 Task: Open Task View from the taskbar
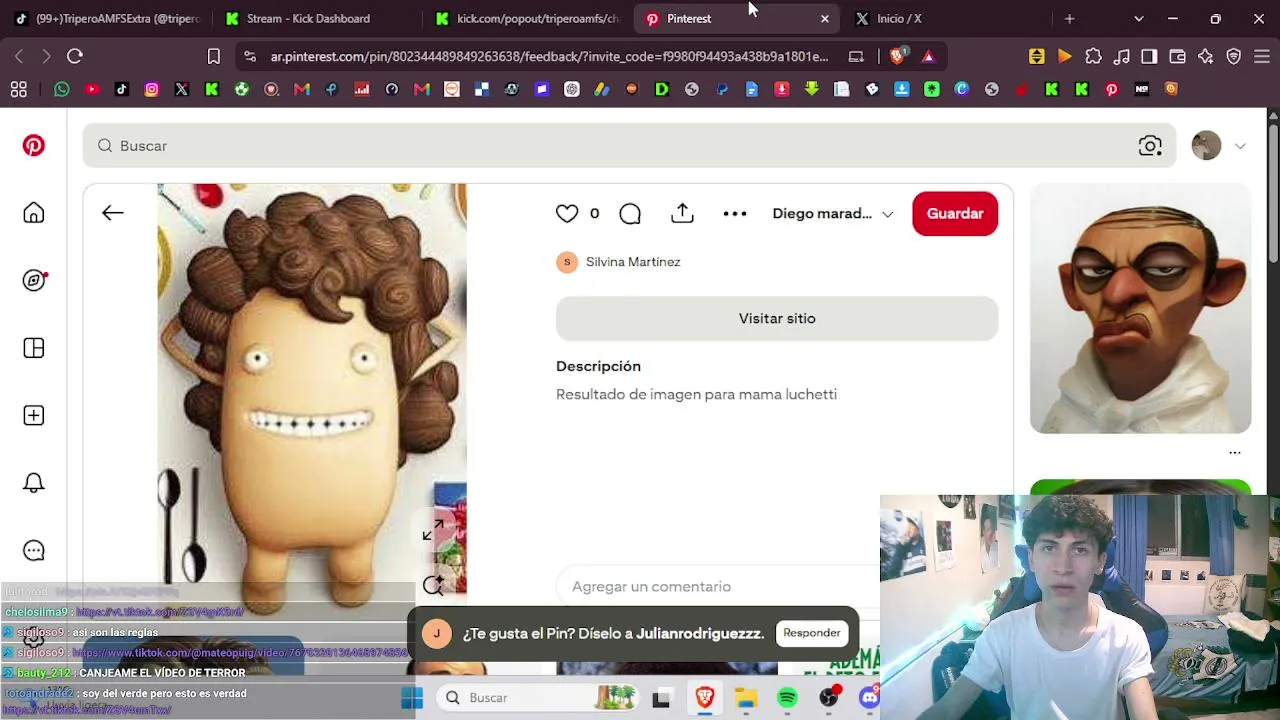pos(661,698)
